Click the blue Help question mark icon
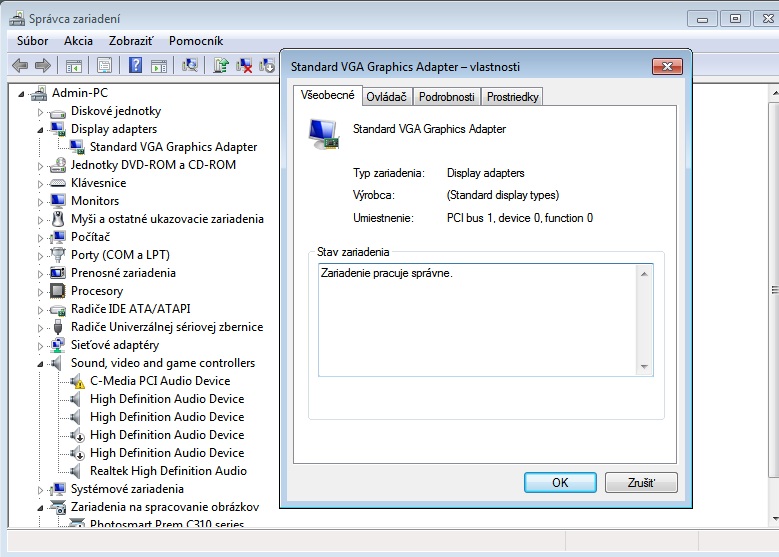The width and height of the screenshot is (779, 557). coord(135,66)
